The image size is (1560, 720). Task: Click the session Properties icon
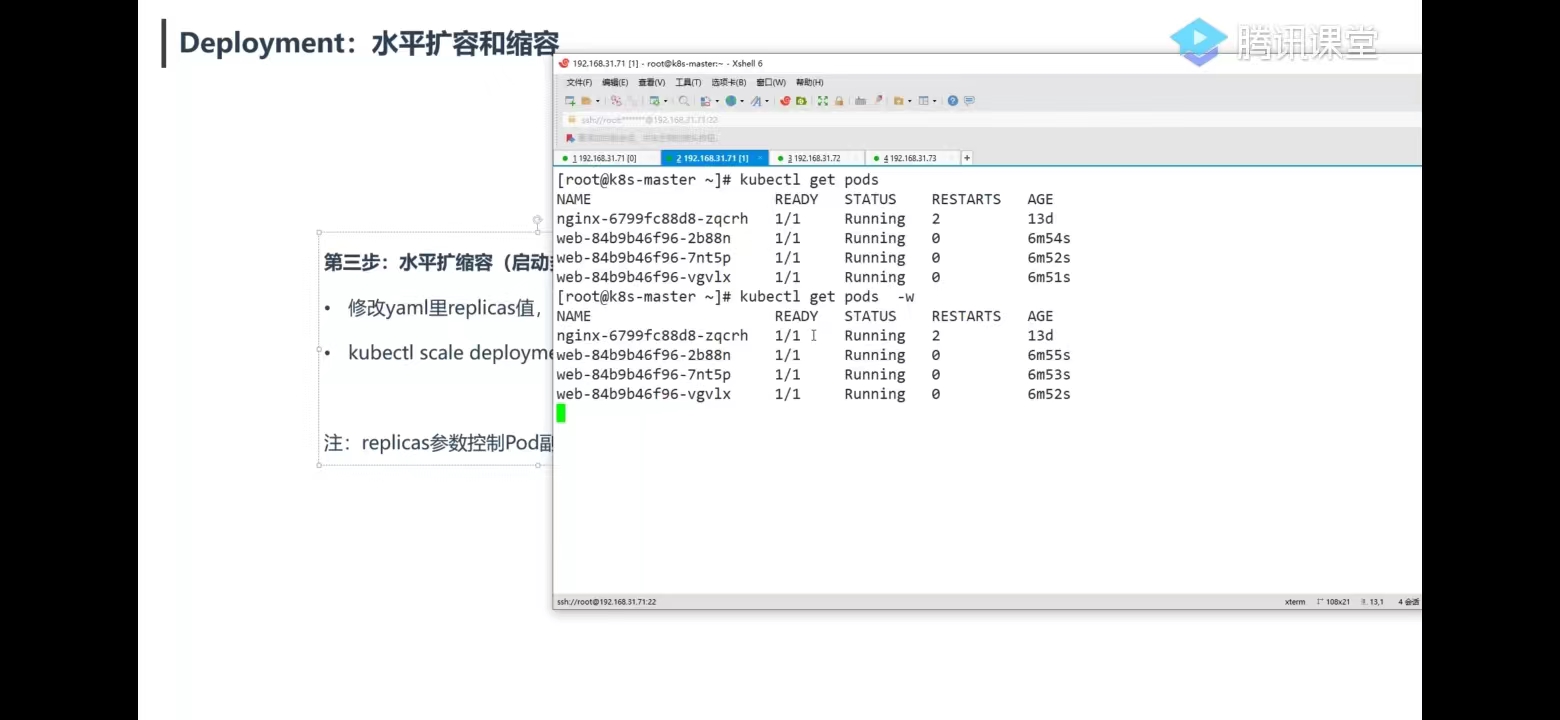pos(654,101)
